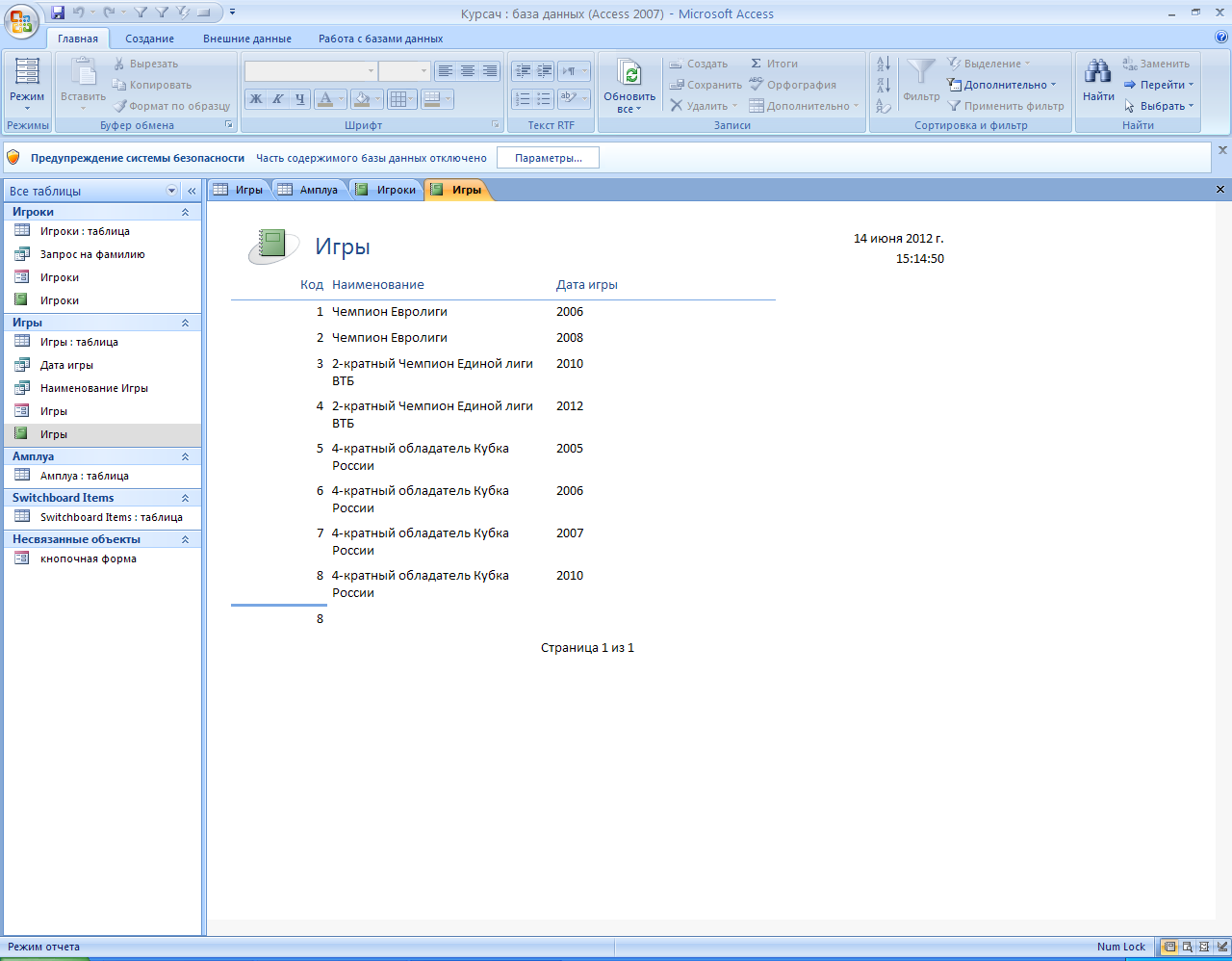Open Дата игры query
The image size is (1232, 961).
click(103, 365)
